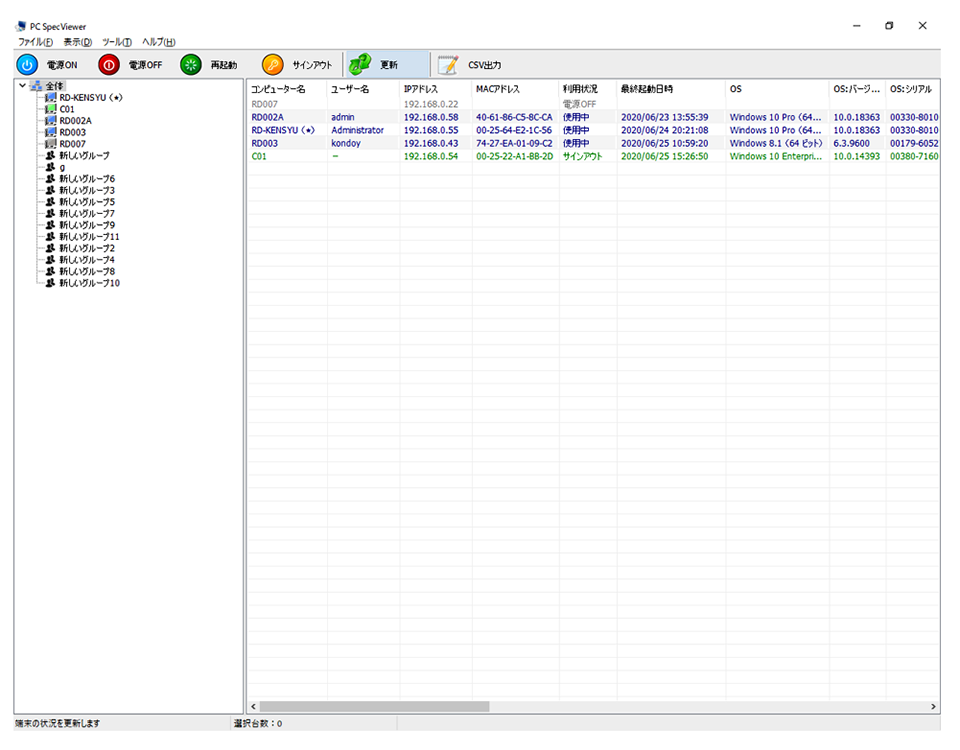Click the green 再起動 restart icon
This screenshot has width=960, height=750.
click(x=190, y=65)
